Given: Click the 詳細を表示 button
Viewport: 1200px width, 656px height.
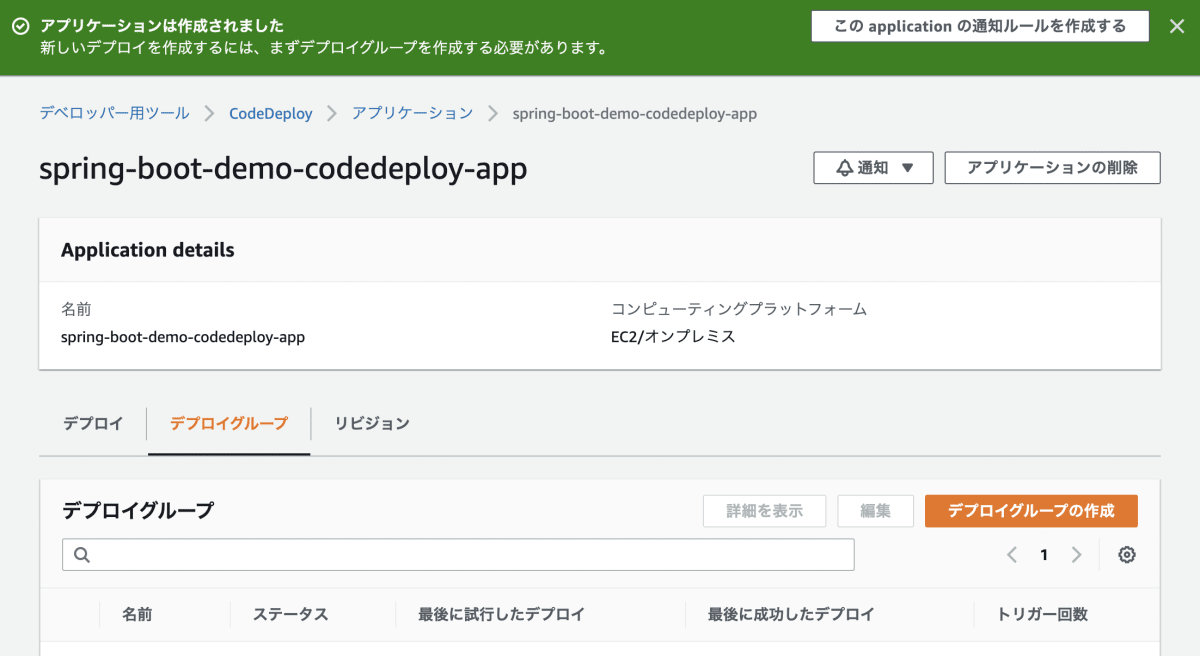Looking at the screenshot, I should click(765, 511).
